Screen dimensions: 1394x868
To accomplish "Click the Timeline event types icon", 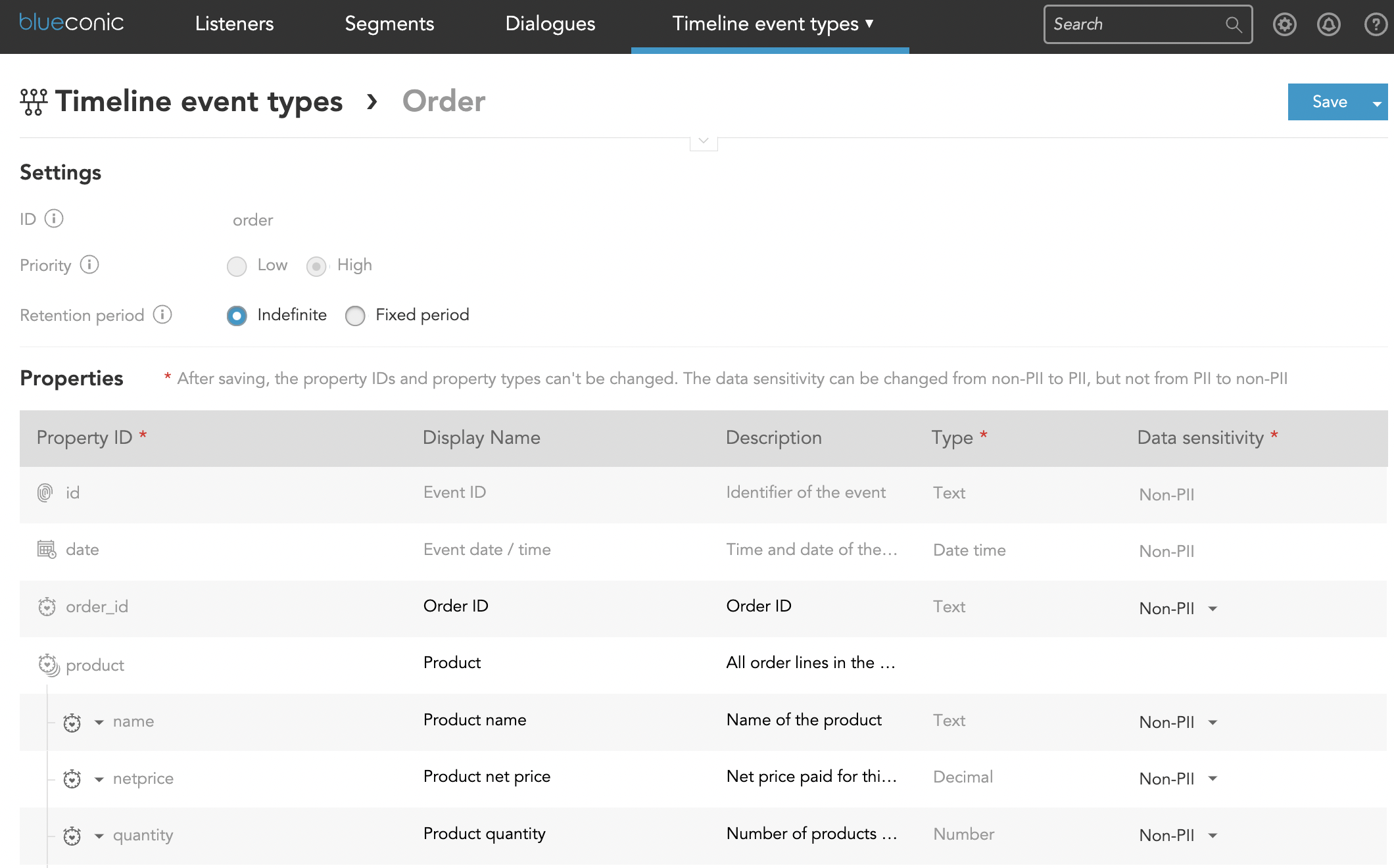I will 32,100.
